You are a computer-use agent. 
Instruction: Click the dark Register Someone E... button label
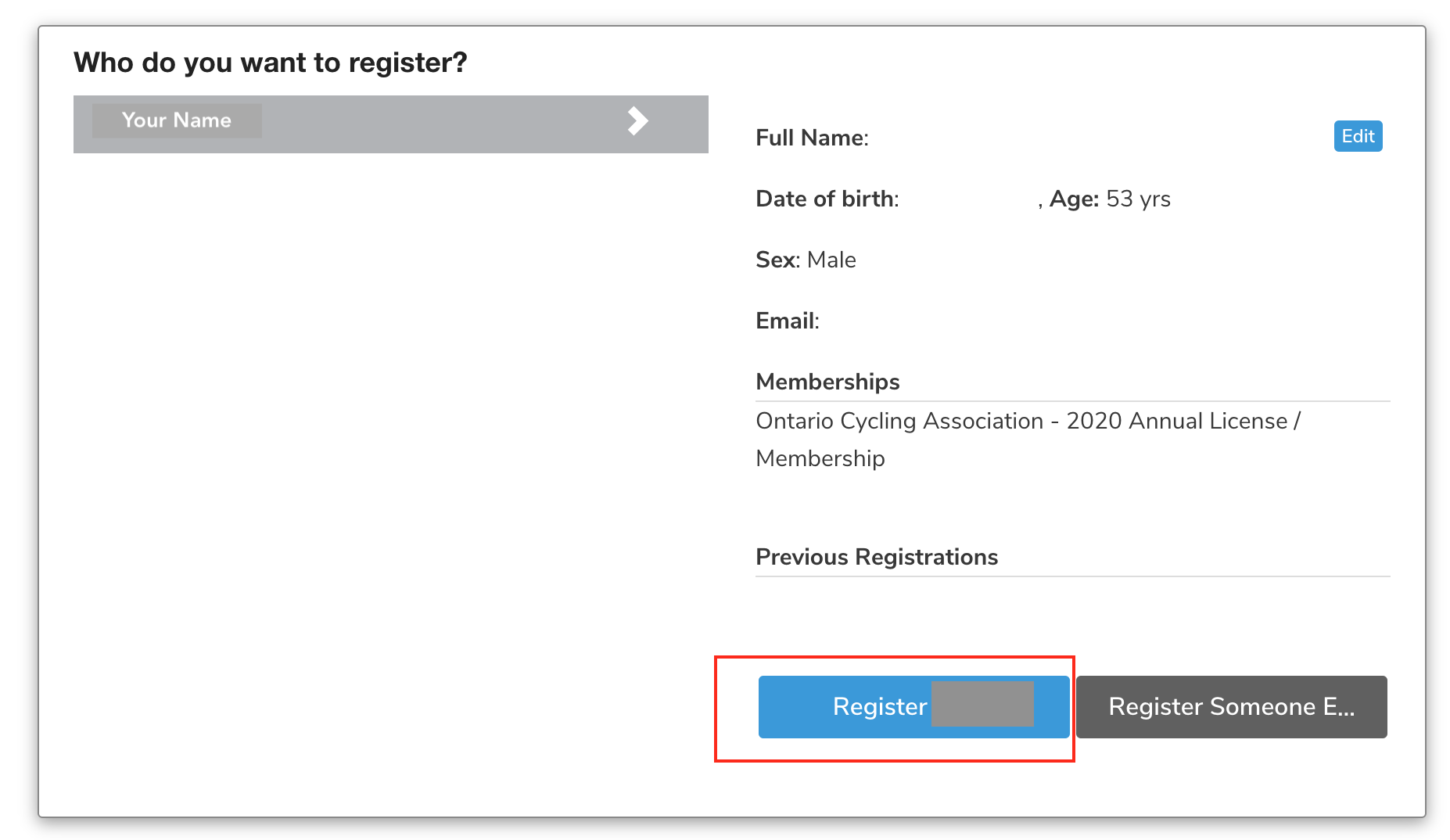pos(1230,706)
